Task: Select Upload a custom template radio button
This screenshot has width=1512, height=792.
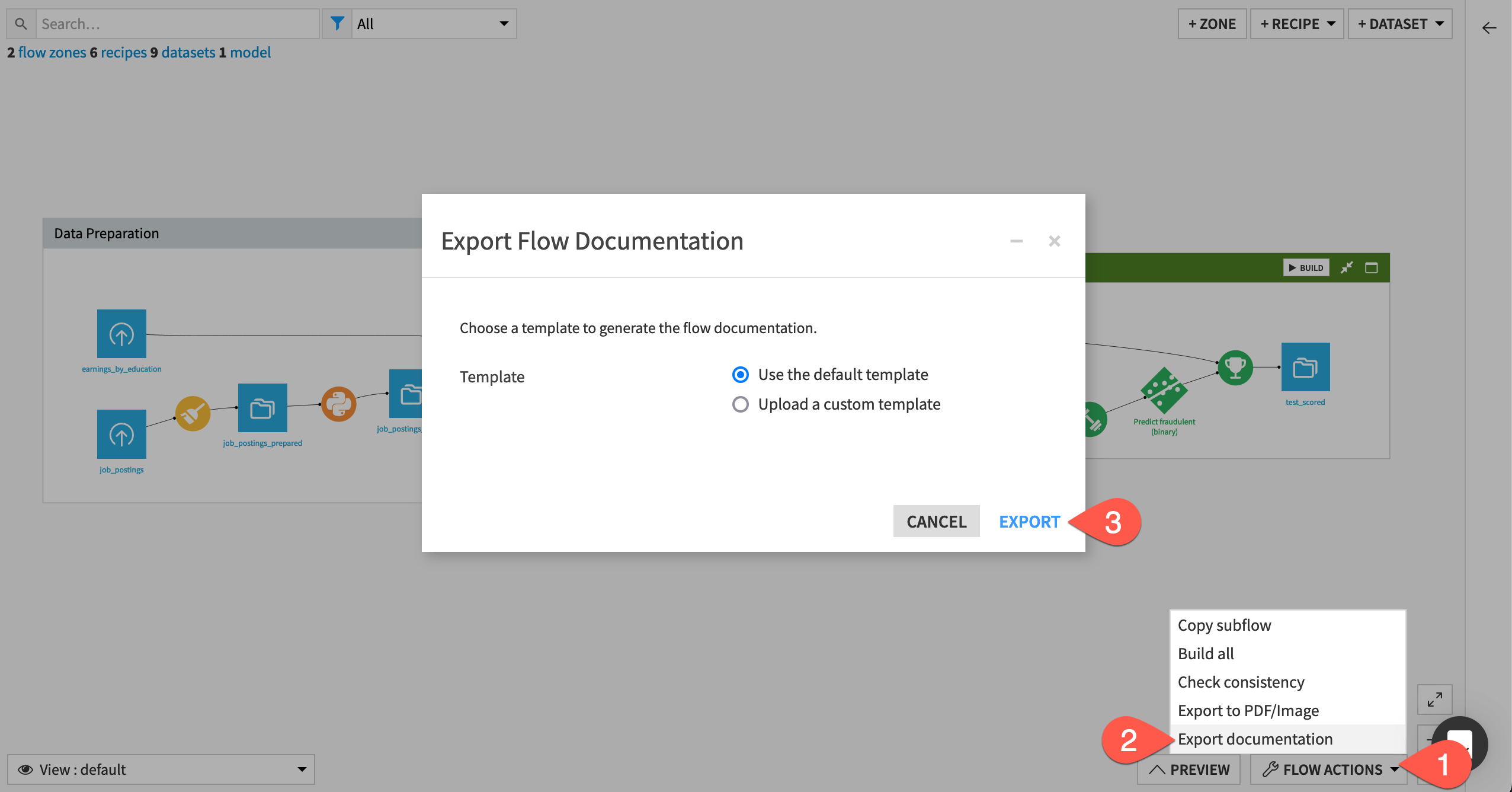Action: pyautogui.click(x=740, y=404)
